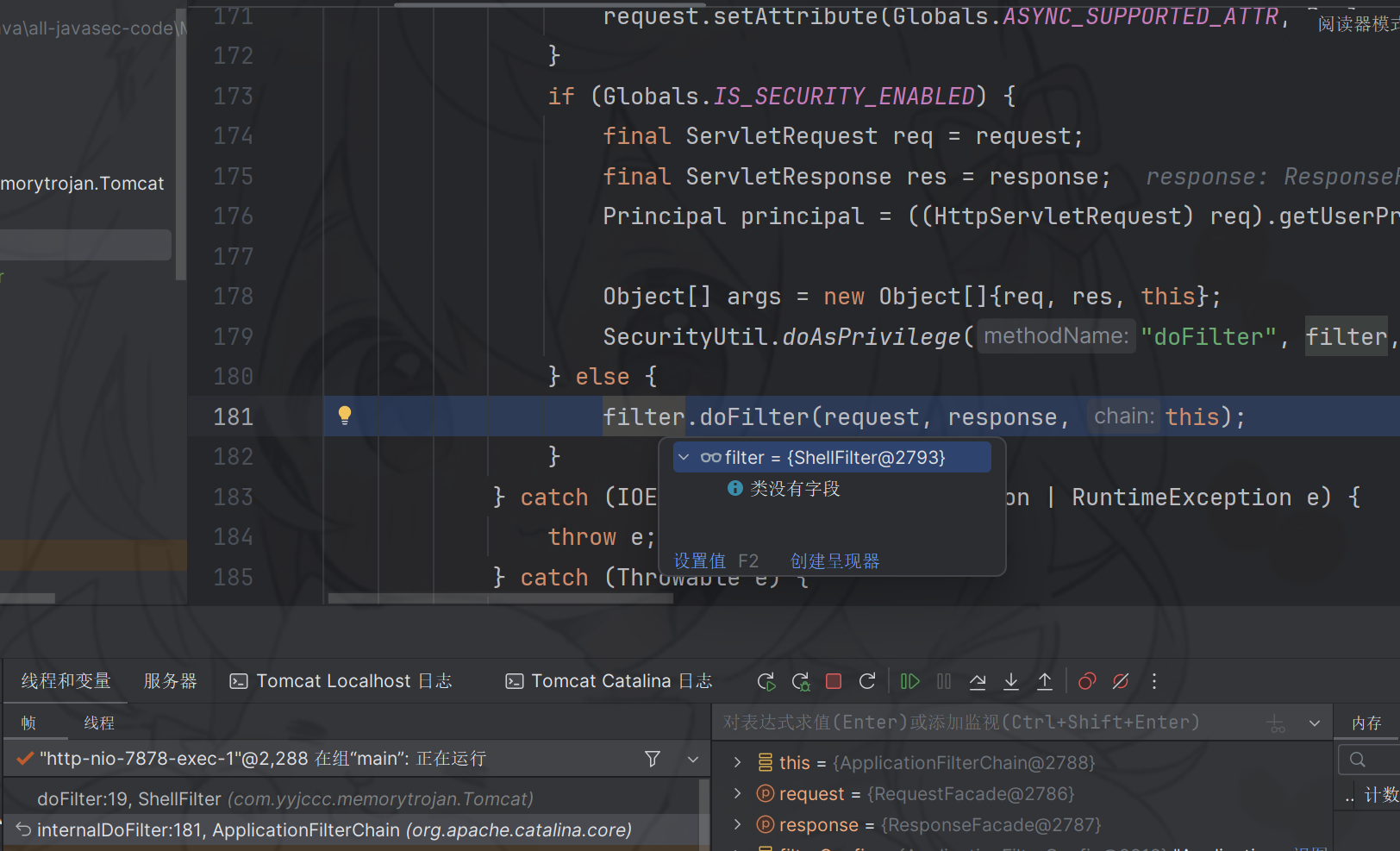Open View Breakpoints double-circle icon
Image resolution: width=1400 pixels, height=851 pixels.
pos(1087,681)
